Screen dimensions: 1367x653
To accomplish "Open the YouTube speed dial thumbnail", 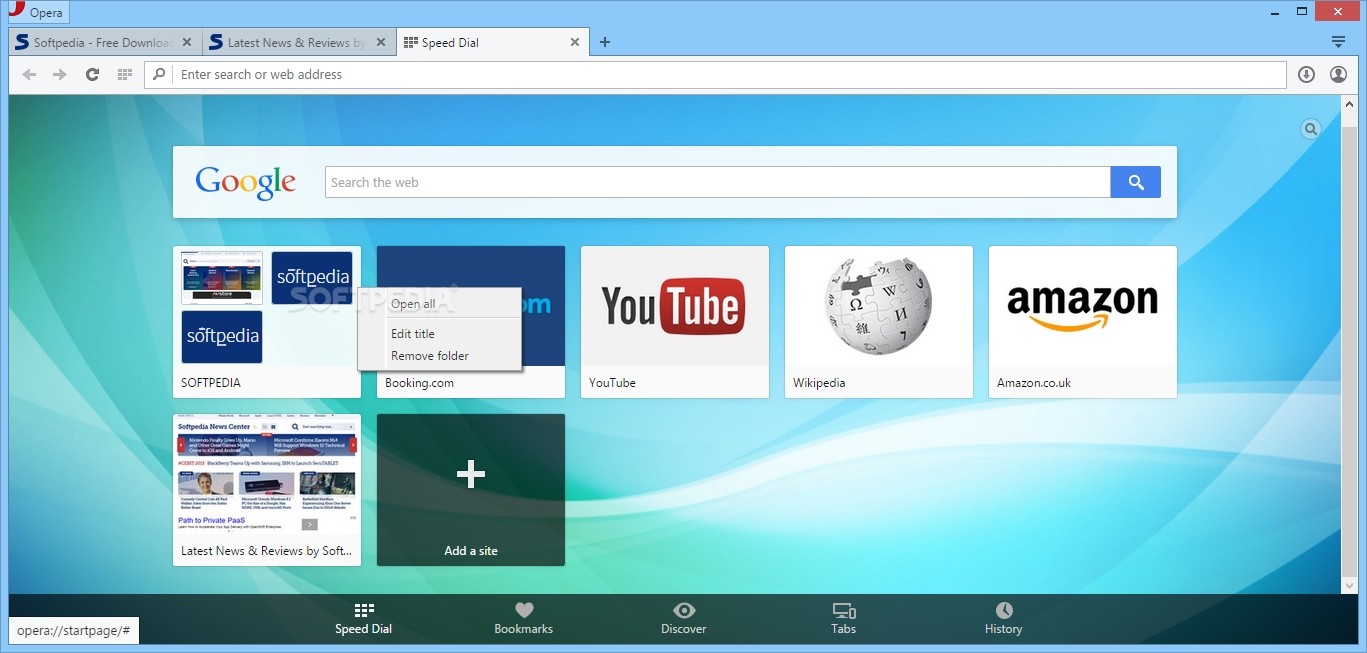I will click(x=675, y=307).
